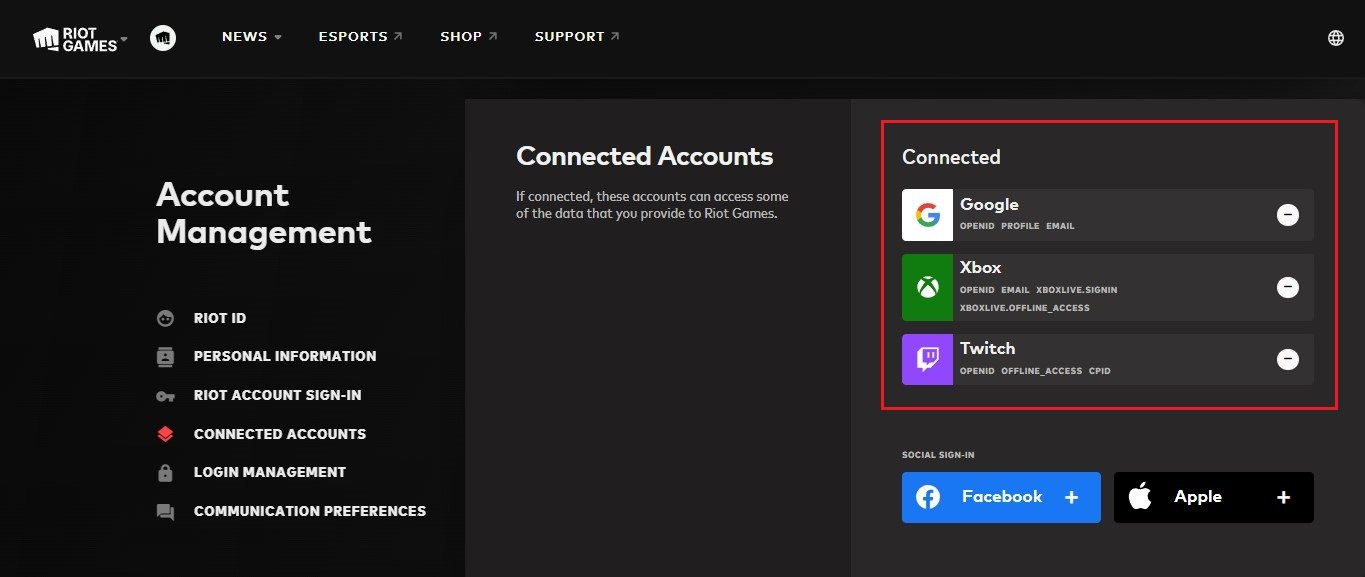The width and height of the screenshot is (1365, 577).
Task: Expand the Riot Games logo dropdown arrow
Action: click(x=124, y=41)
